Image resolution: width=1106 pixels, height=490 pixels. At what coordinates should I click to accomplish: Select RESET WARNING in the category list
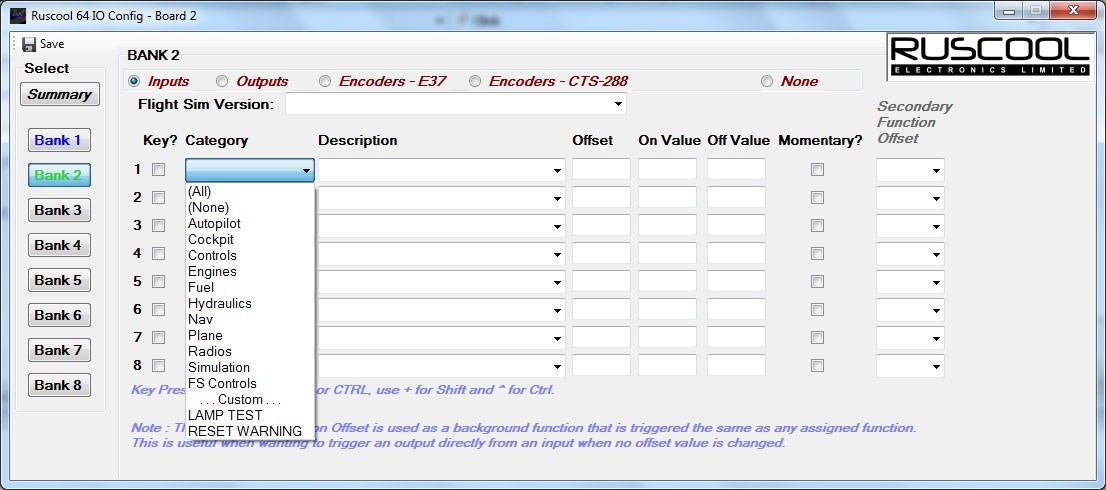[x=250, y=431]
